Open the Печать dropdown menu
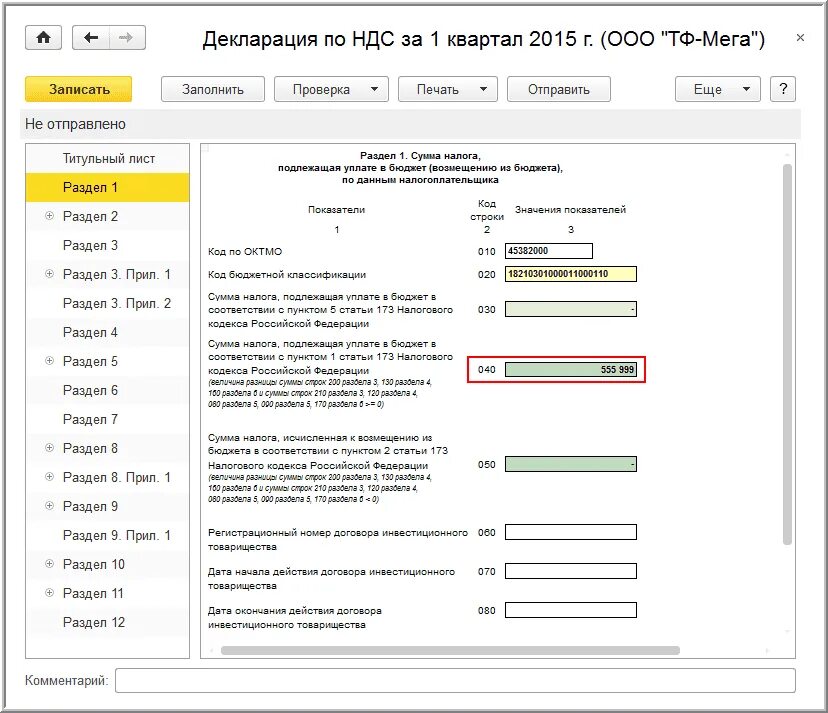 click(448, 89)
